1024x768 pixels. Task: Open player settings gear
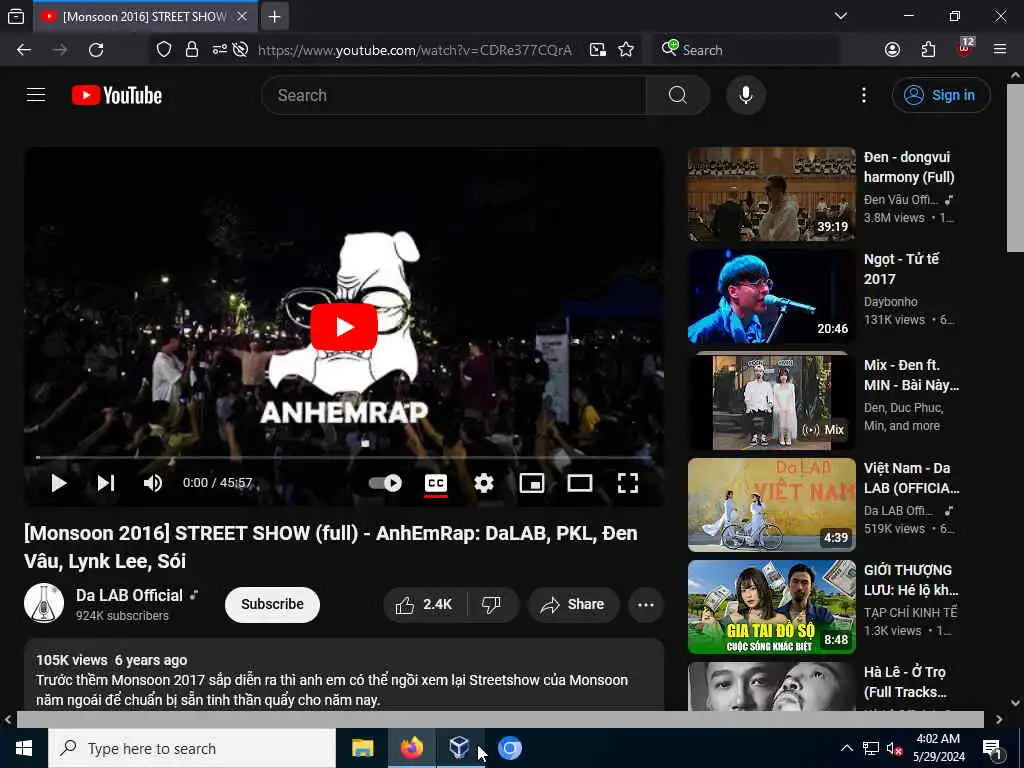tap(484, 483)
